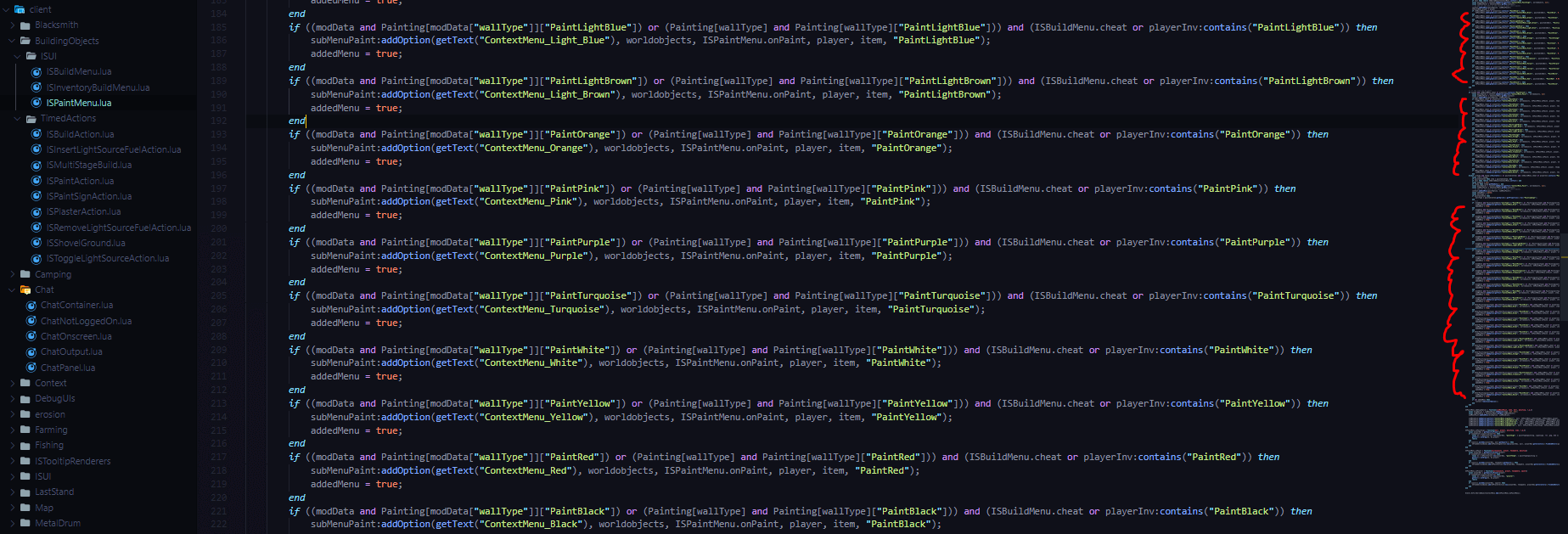
Task: Expand the Camping folder chevron
Action: coord(13,274)
